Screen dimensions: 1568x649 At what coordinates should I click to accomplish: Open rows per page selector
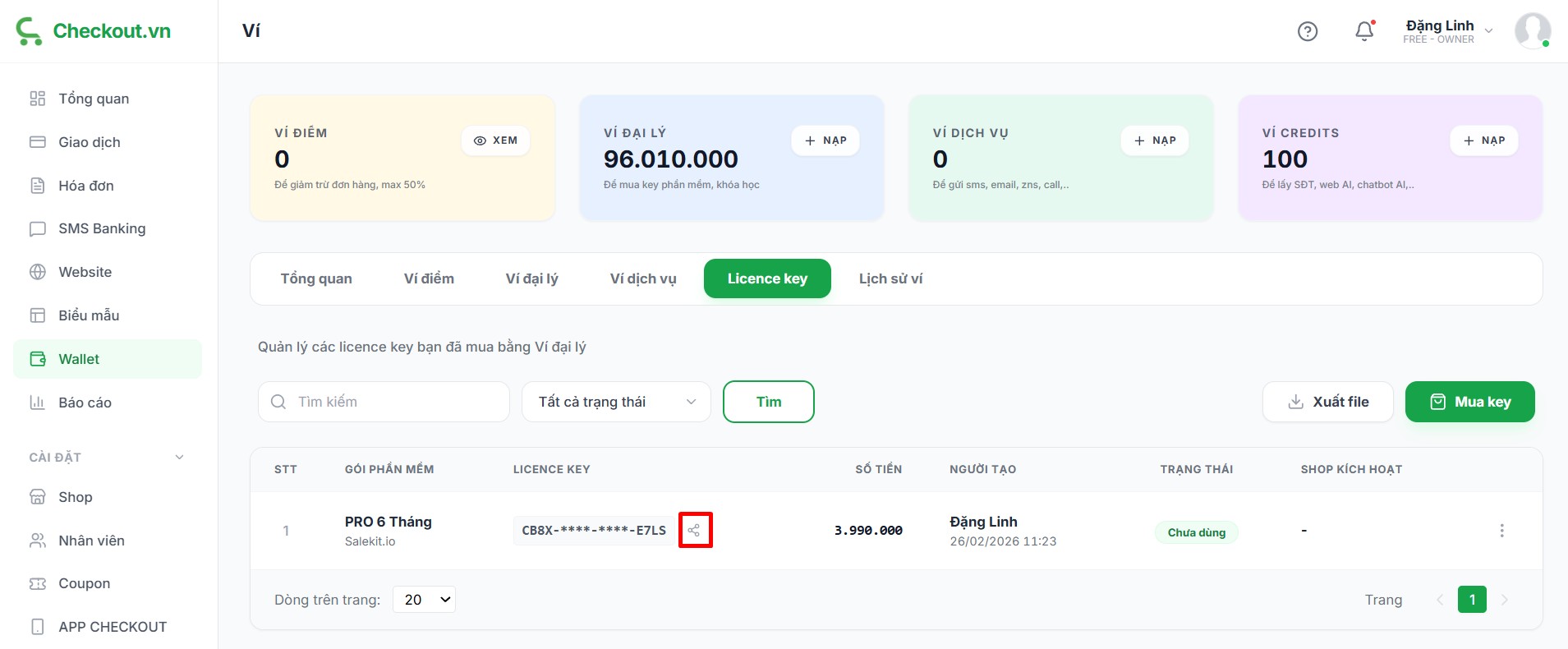[x=424, y=600]
